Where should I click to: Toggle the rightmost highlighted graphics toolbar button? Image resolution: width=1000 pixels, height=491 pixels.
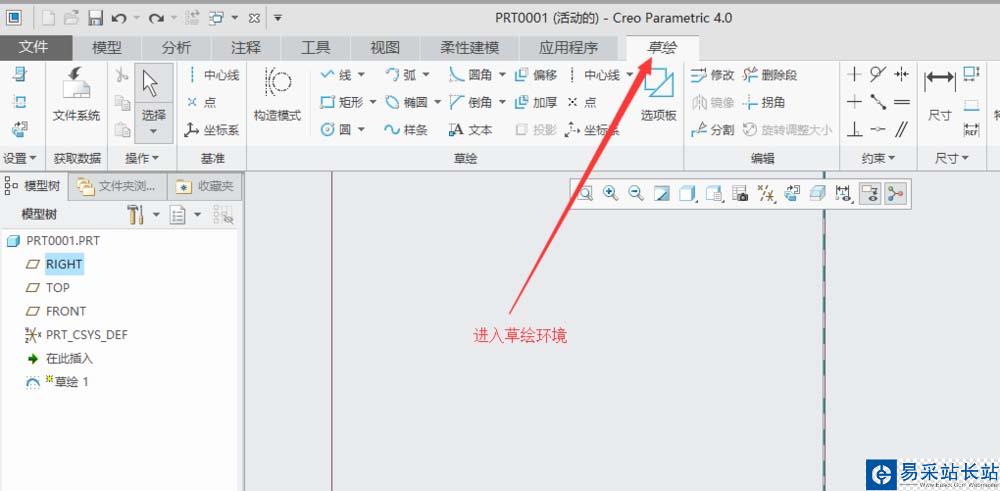pos(896,194)
